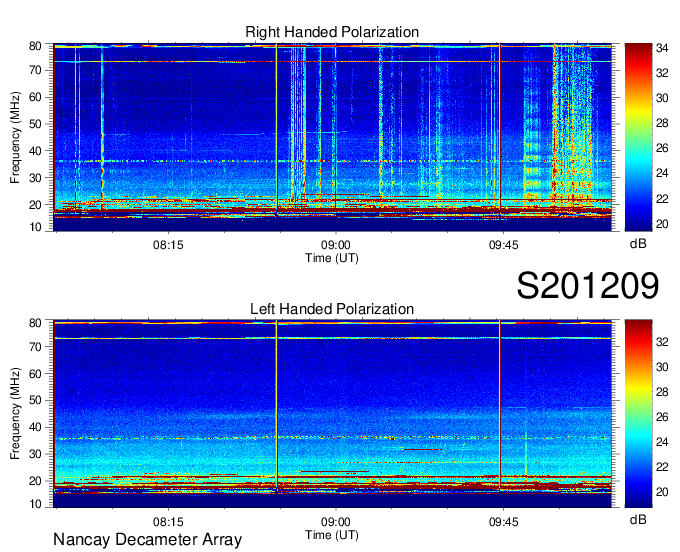The width and height of the screenshot is (680, 552).
Task: Click the "Left Handed Polarization" plot title
Action: click(x=332, y=309)
